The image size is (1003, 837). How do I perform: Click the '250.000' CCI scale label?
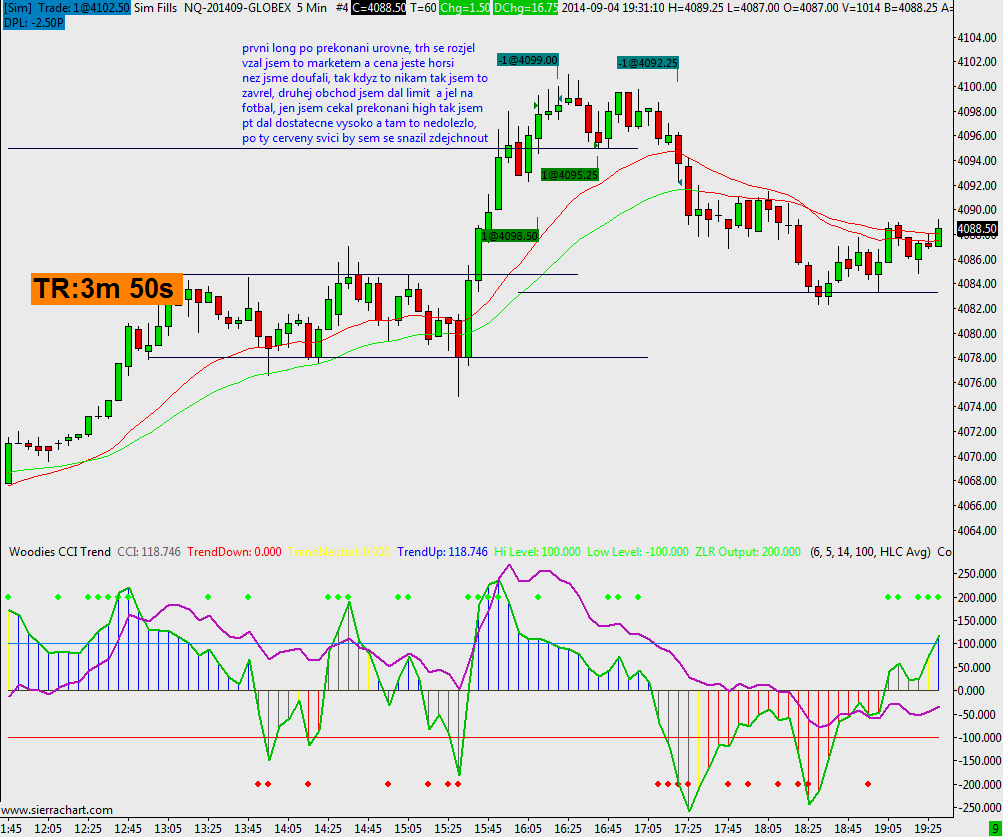(x=978, y=573)
